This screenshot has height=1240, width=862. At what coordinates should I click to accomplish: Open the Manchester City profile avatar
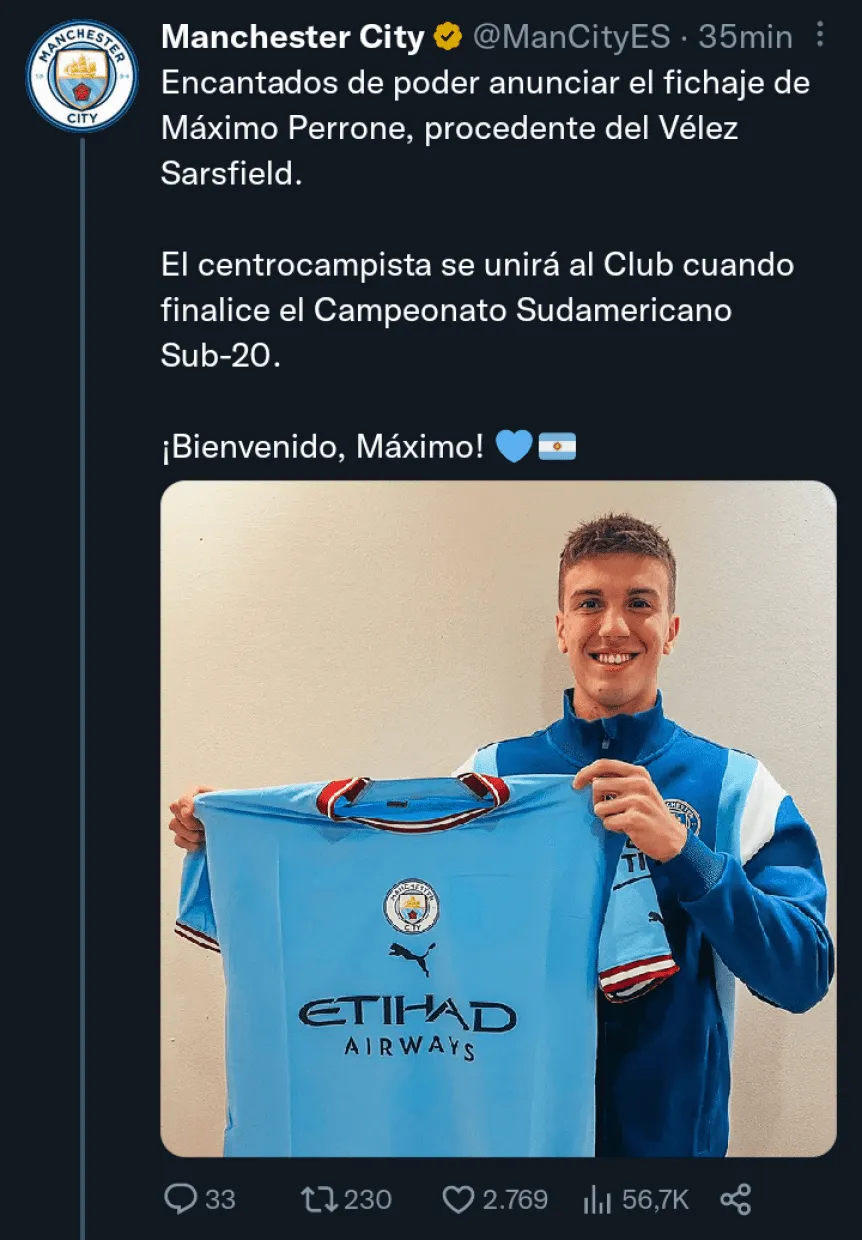81,77
